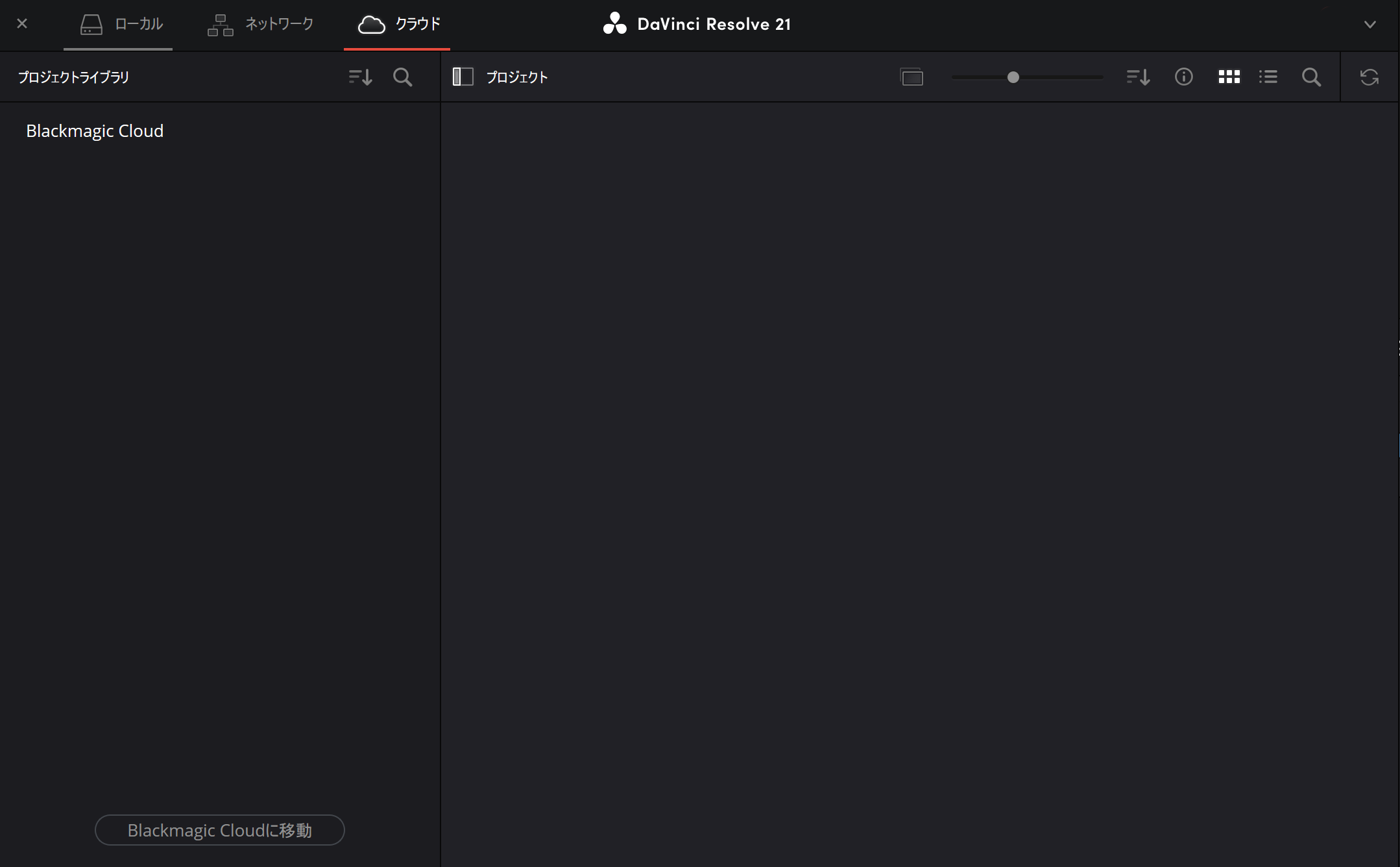Select the Blackmagic Cloud library

tap(95, 131)
